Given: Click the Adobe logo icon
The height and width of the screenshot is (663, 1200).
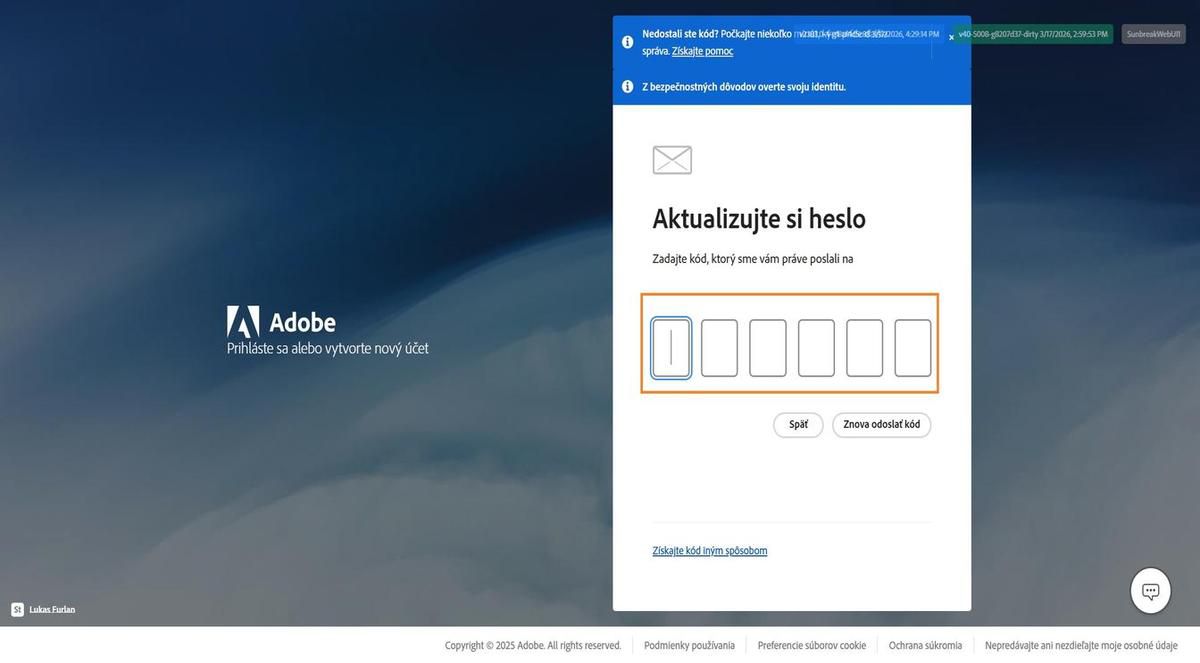Looking at the screenshot, I should point(242,322).
